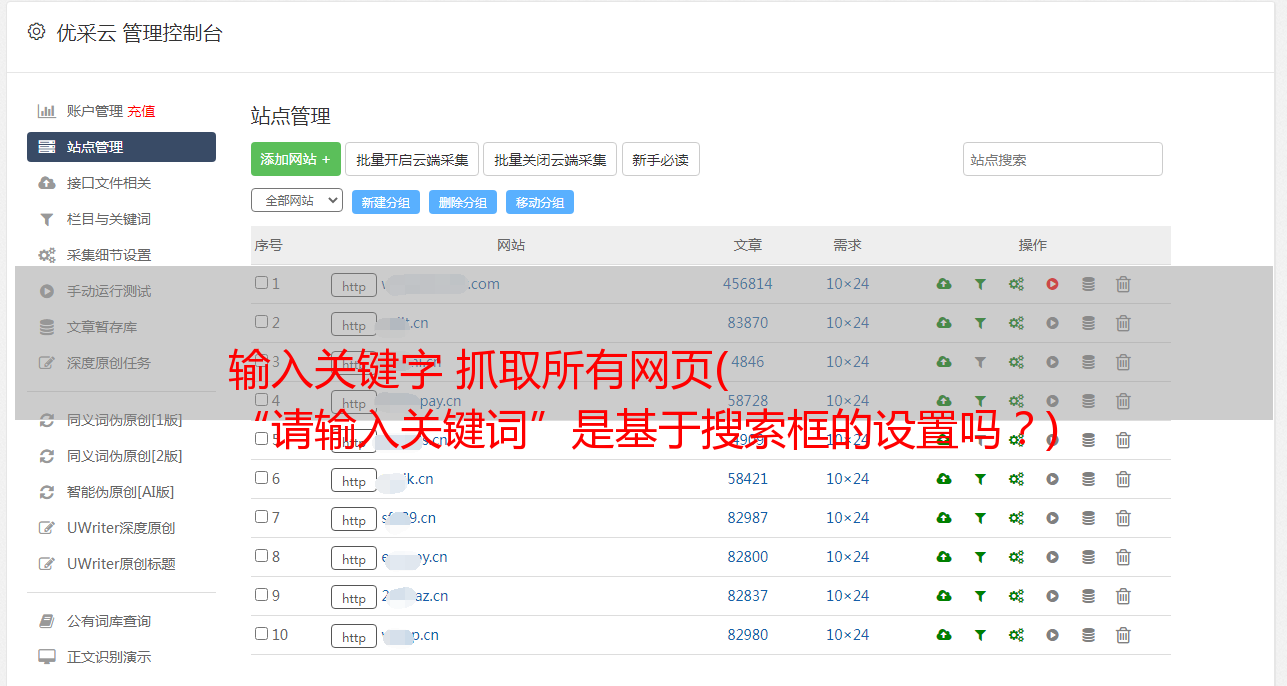This screenshot has height=686, width=1287.
Task: Click the green 添加网站 + button
Action: pos(295,160)
